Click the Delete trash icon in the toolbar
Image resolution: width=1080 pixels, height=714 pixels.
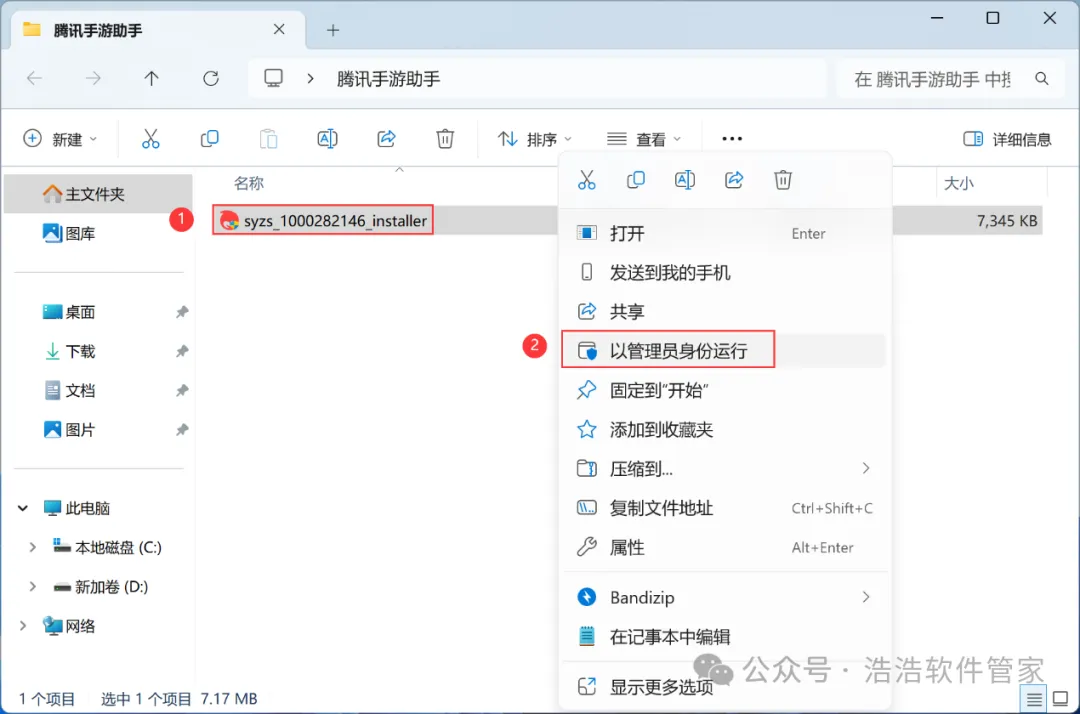(x=445, y=139)
